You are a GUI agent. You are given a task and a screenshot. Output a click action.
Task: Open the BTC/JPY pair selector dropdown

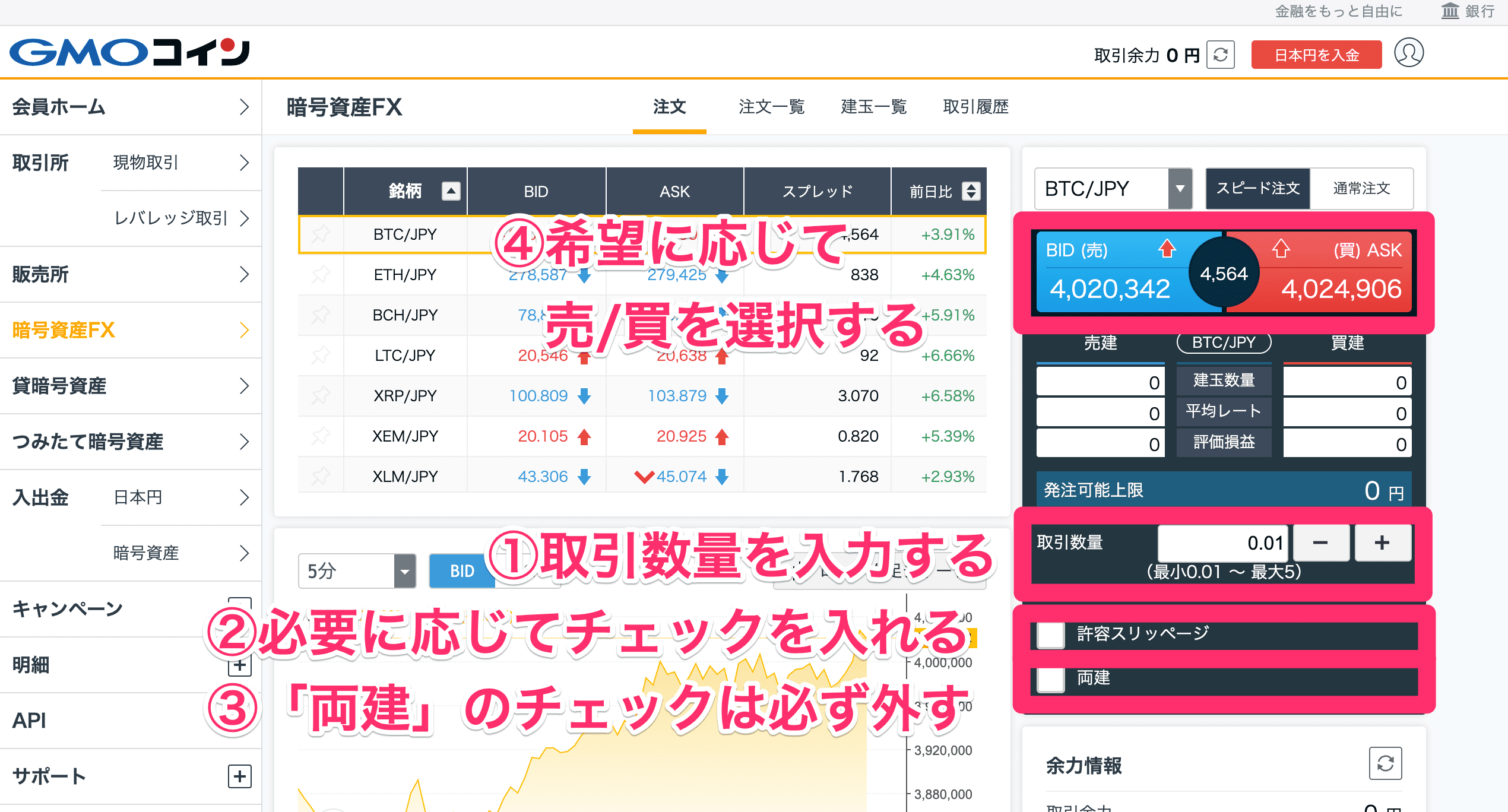pyautogui.click(x=1180, y=189)
